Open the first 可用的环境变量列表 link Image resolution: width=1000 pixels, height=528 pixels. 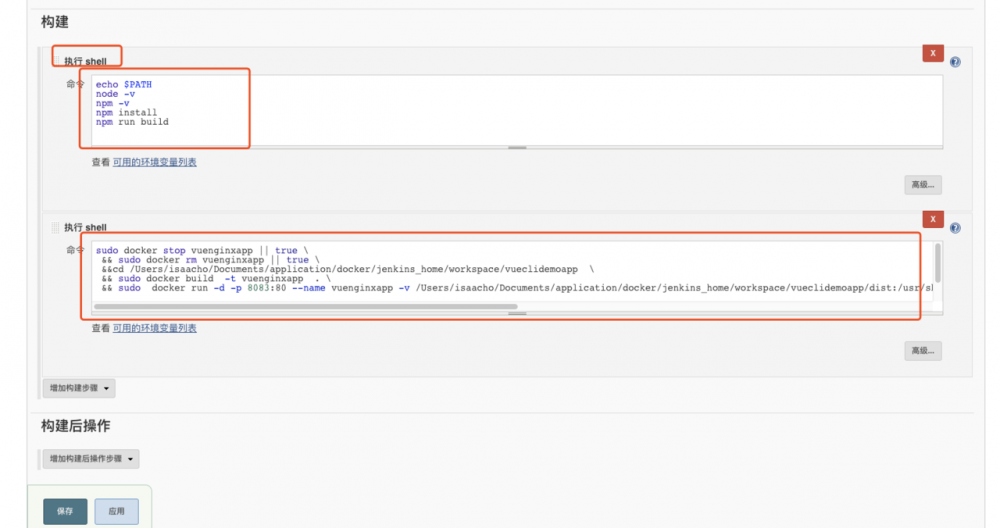coord(154,162)
